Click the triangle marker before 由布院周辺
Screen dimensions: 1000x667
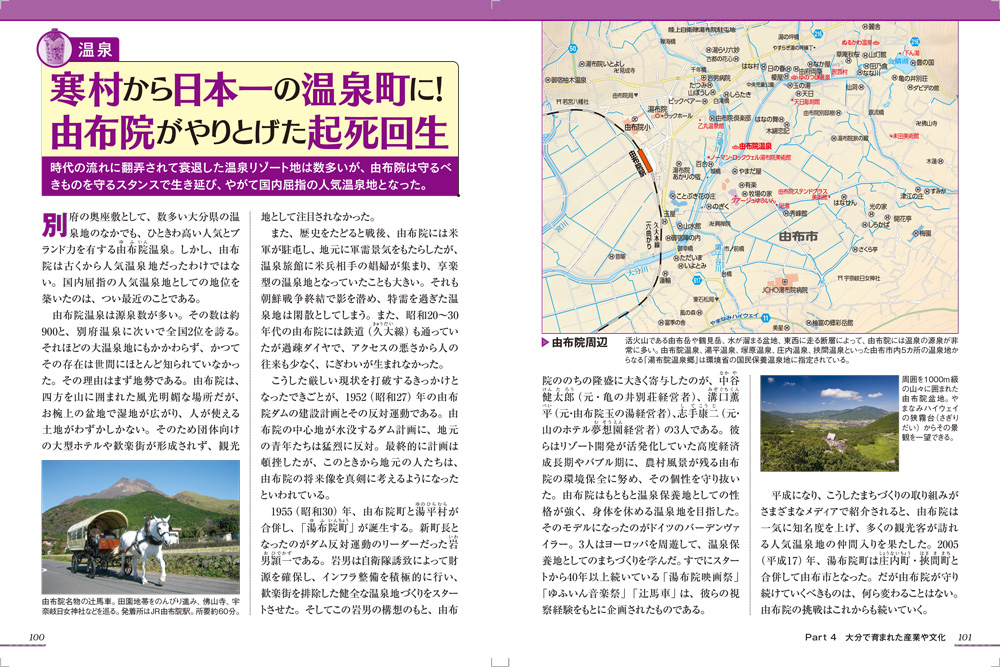pos(545,342)
